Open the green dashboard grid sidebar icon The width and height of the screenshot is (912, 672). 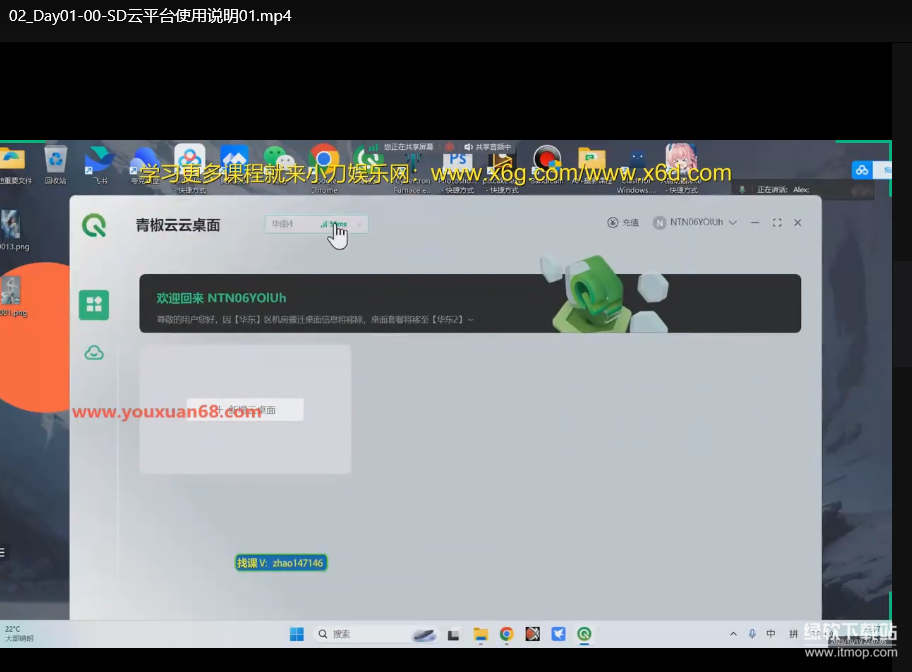[94, 305]
